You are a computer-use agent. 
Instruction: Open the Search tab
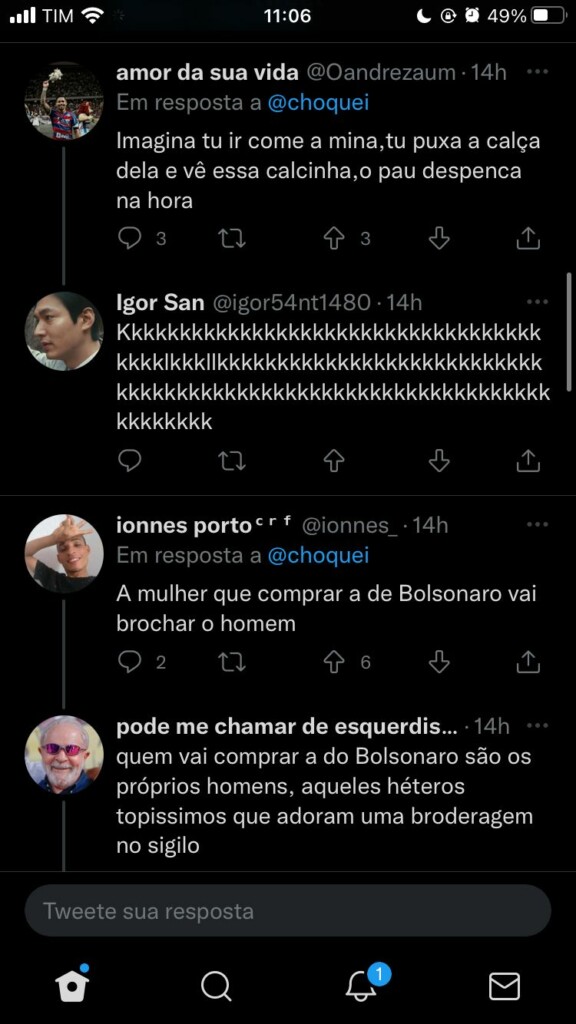point(216,985)
